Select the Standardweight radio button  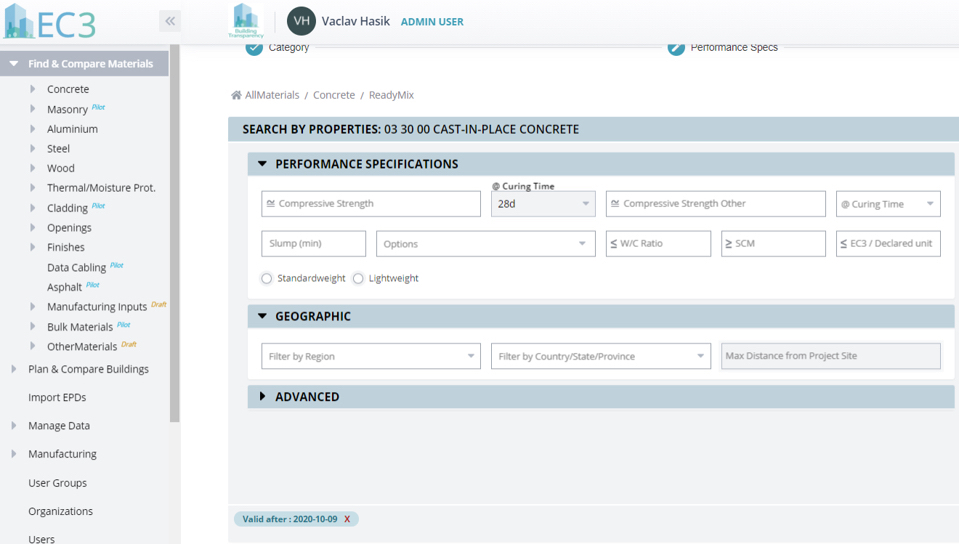click(267, 279)
